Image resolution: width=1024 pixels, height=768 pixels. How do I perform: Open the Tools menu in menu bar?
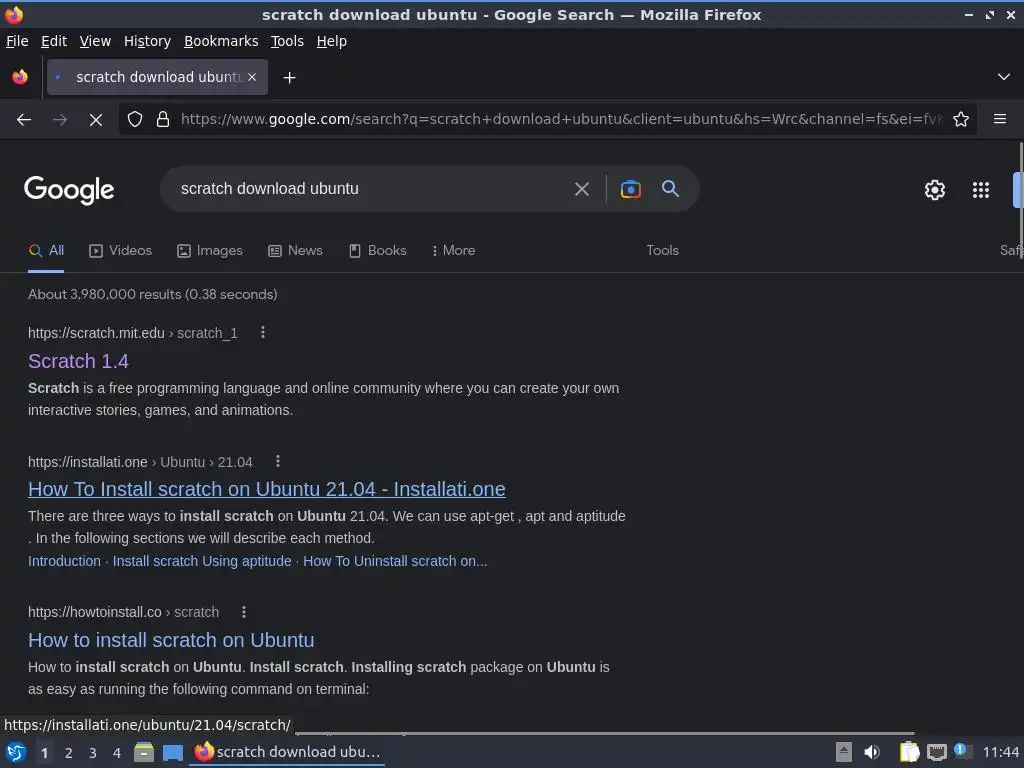[287, 41]
